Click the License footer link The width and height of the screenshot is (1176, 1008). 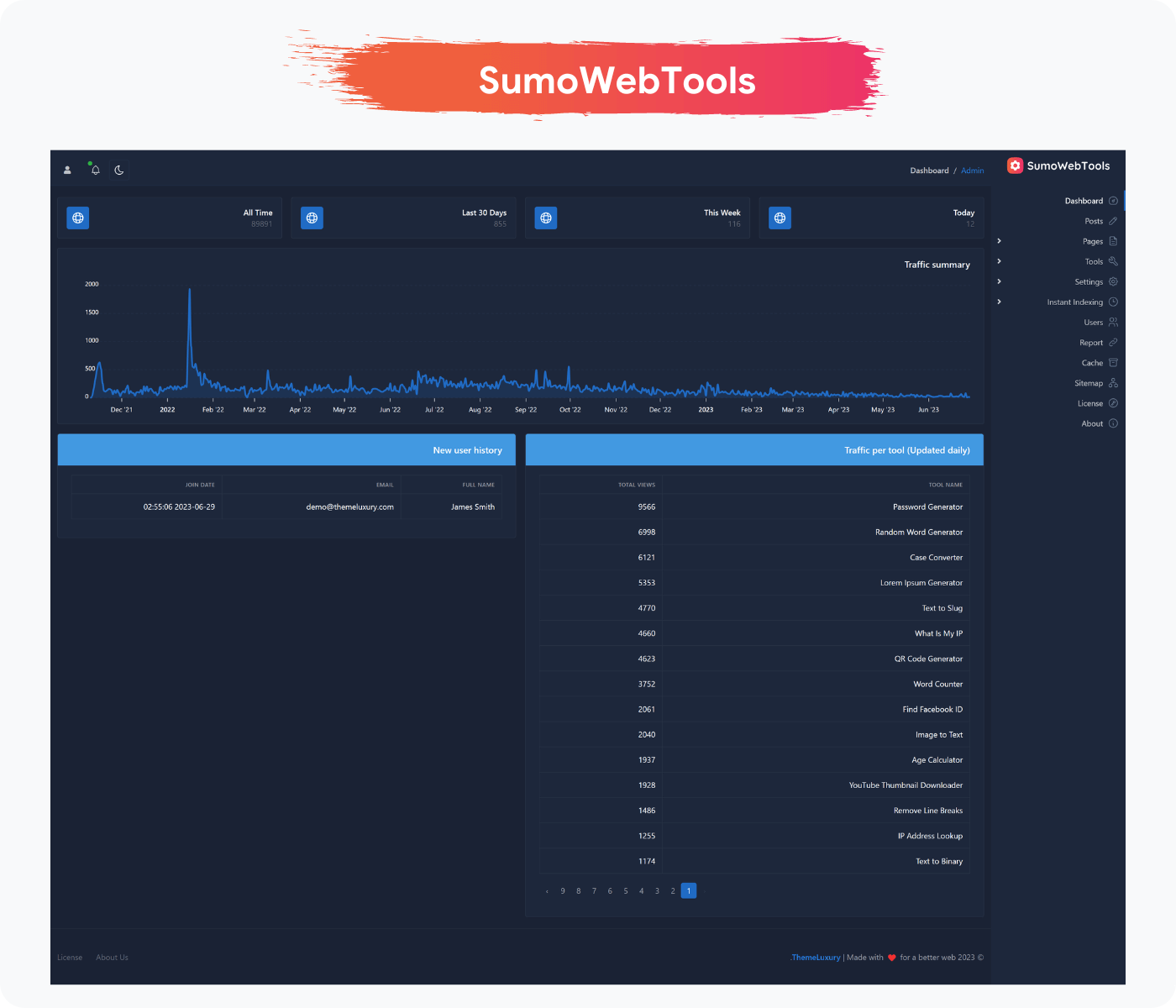(x=70, y=958)
